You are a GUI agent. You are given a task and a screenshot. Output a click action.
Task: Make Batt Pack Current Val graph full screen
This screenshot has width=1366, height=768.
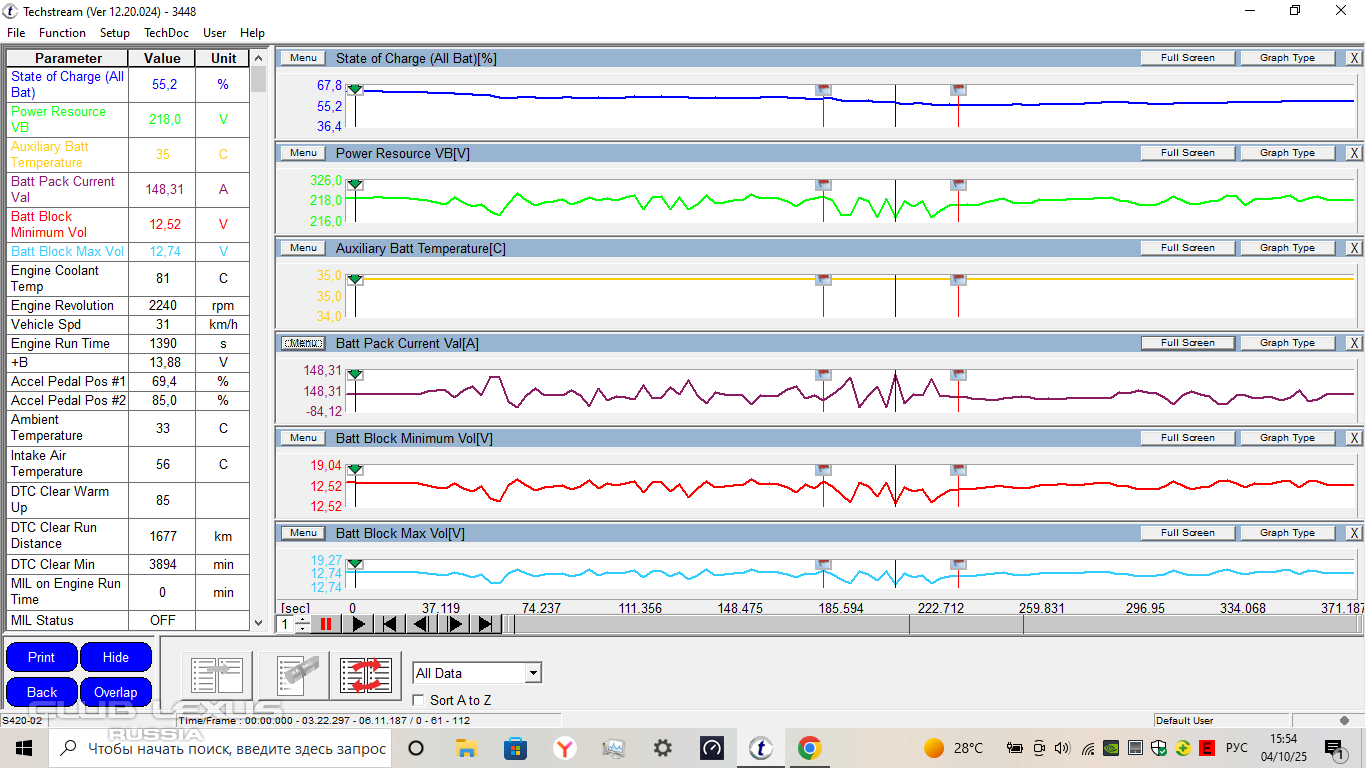[1187, 343]
